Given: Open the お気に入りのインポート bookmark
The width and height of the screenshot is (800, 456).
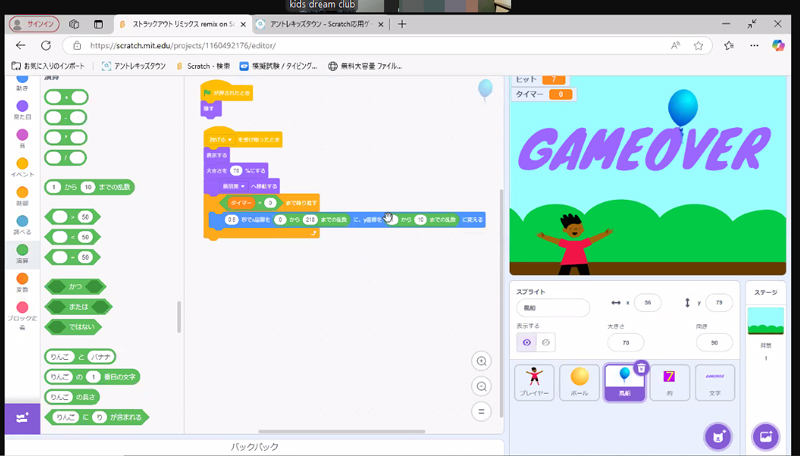Looking at the screenshot, I should [47, 66].
